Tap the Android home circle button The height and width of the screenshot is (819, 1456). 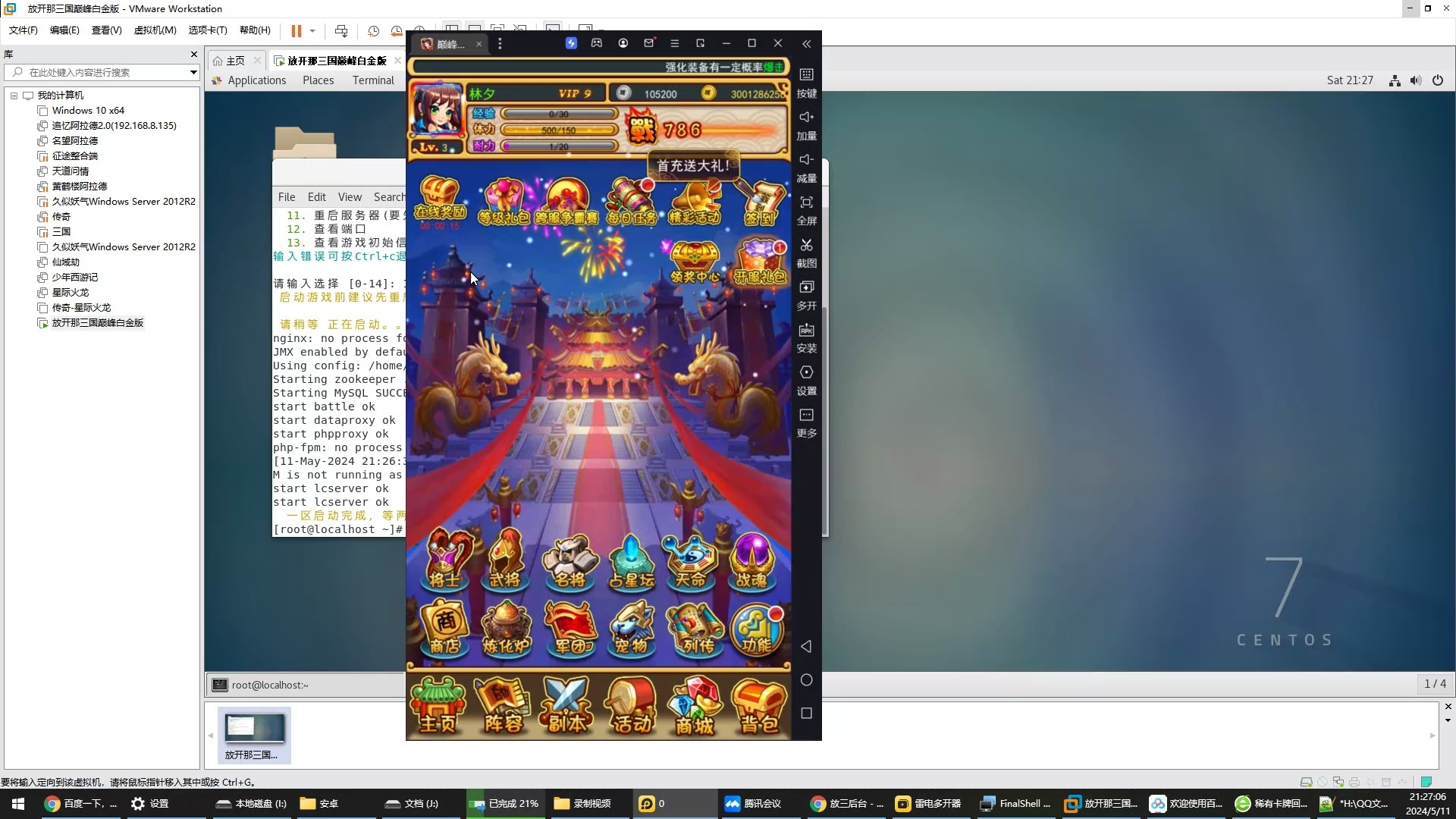coord(806,680)
